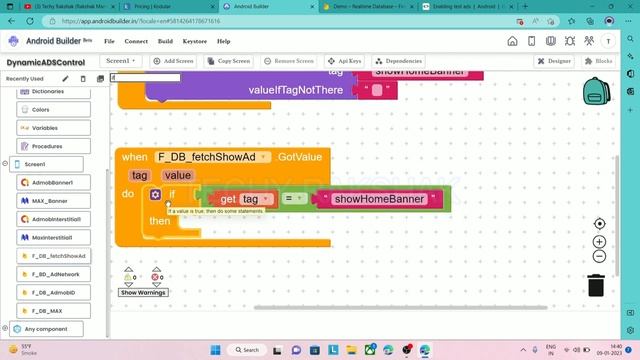Switch to Blocks view
The image size is (640, 360).
pos(599,61)
